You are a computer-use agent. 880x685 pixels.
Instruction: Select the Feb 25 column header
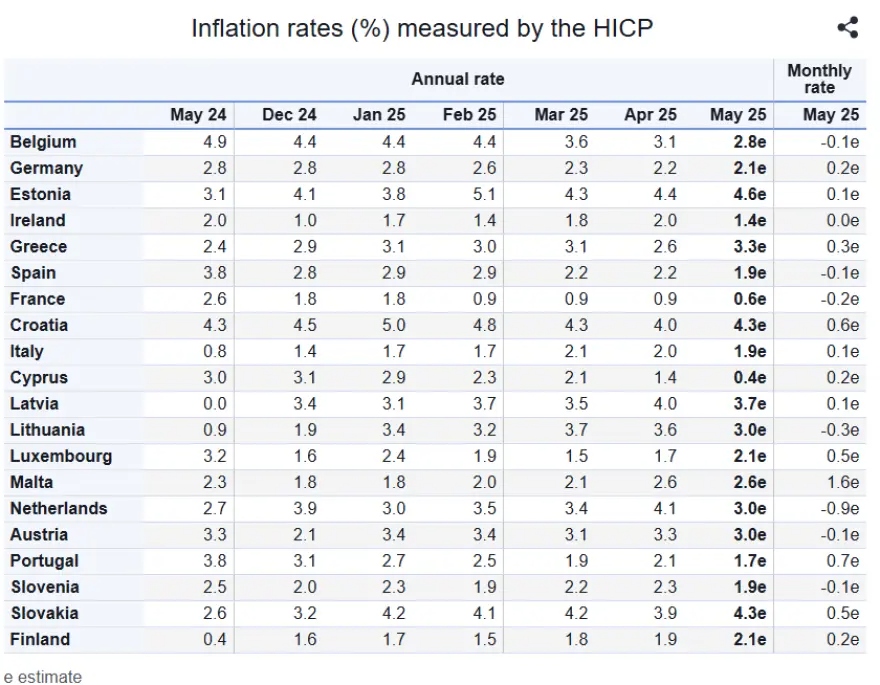(x=470, y=115)
